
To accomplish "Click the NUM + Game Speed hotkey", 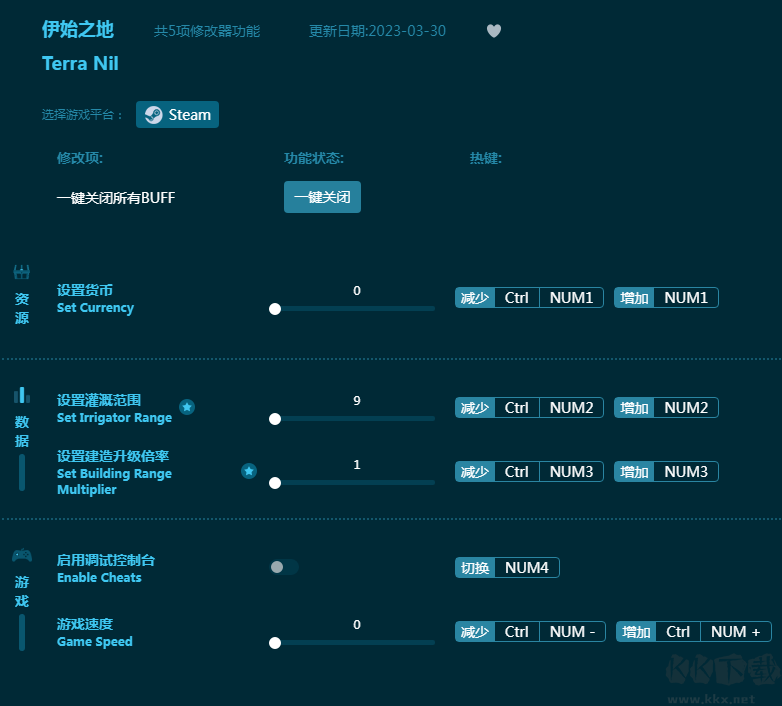I will 735,632.
